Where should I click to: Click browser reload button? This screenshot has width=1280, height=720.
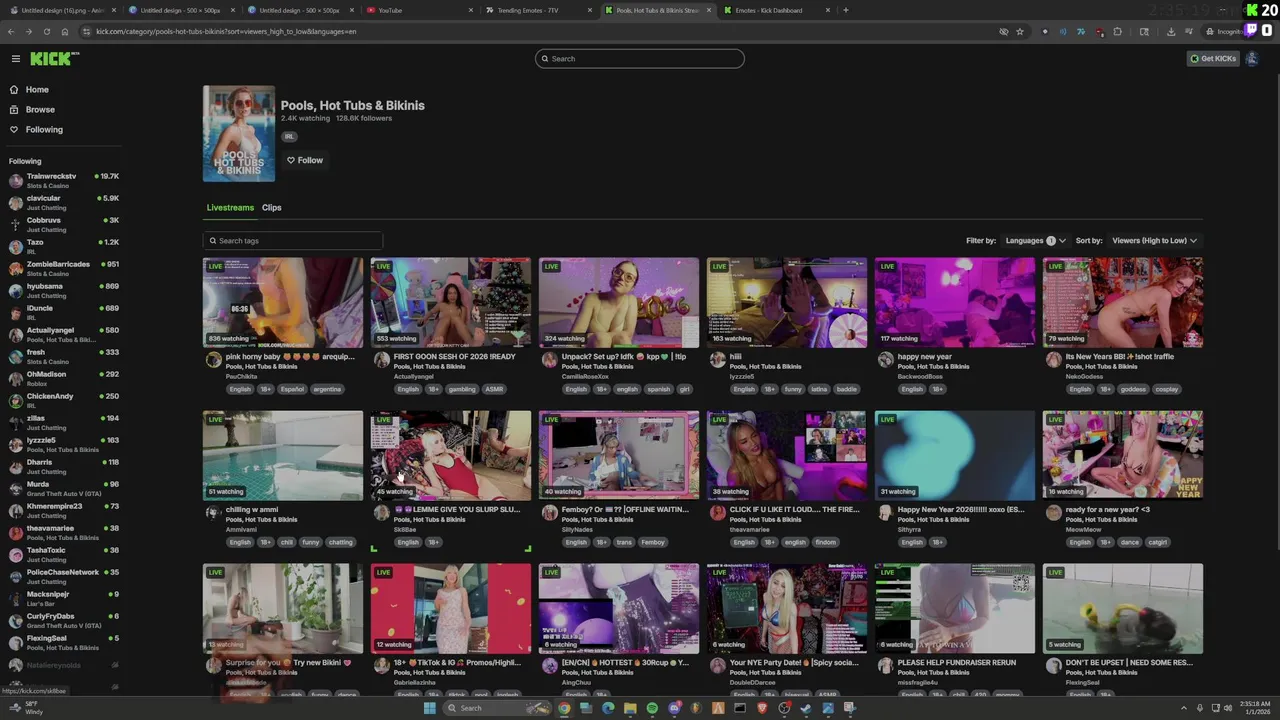pyautogui.click(x=46, y=31)
